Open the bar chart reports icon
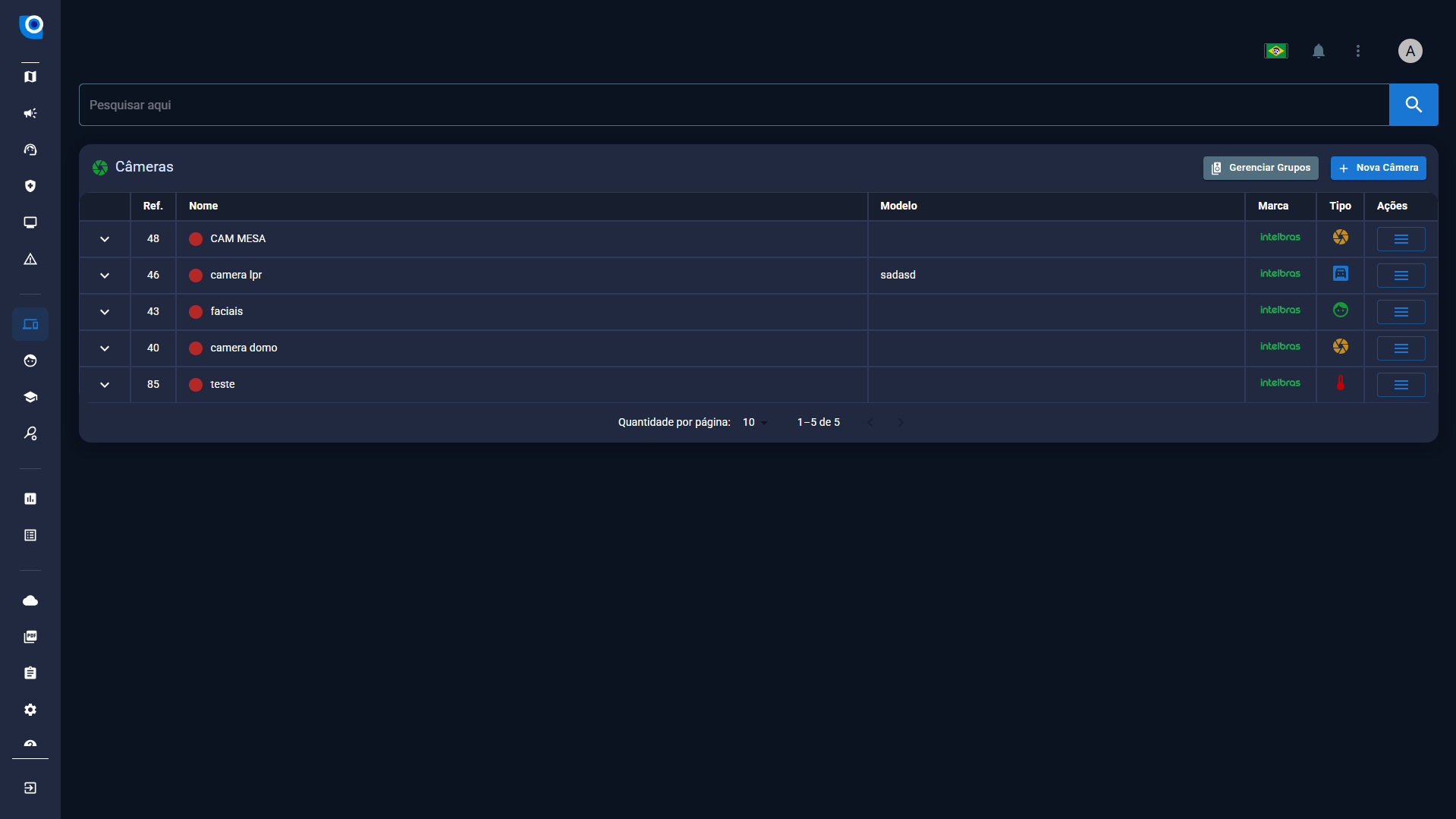 (x=30, y=499)
